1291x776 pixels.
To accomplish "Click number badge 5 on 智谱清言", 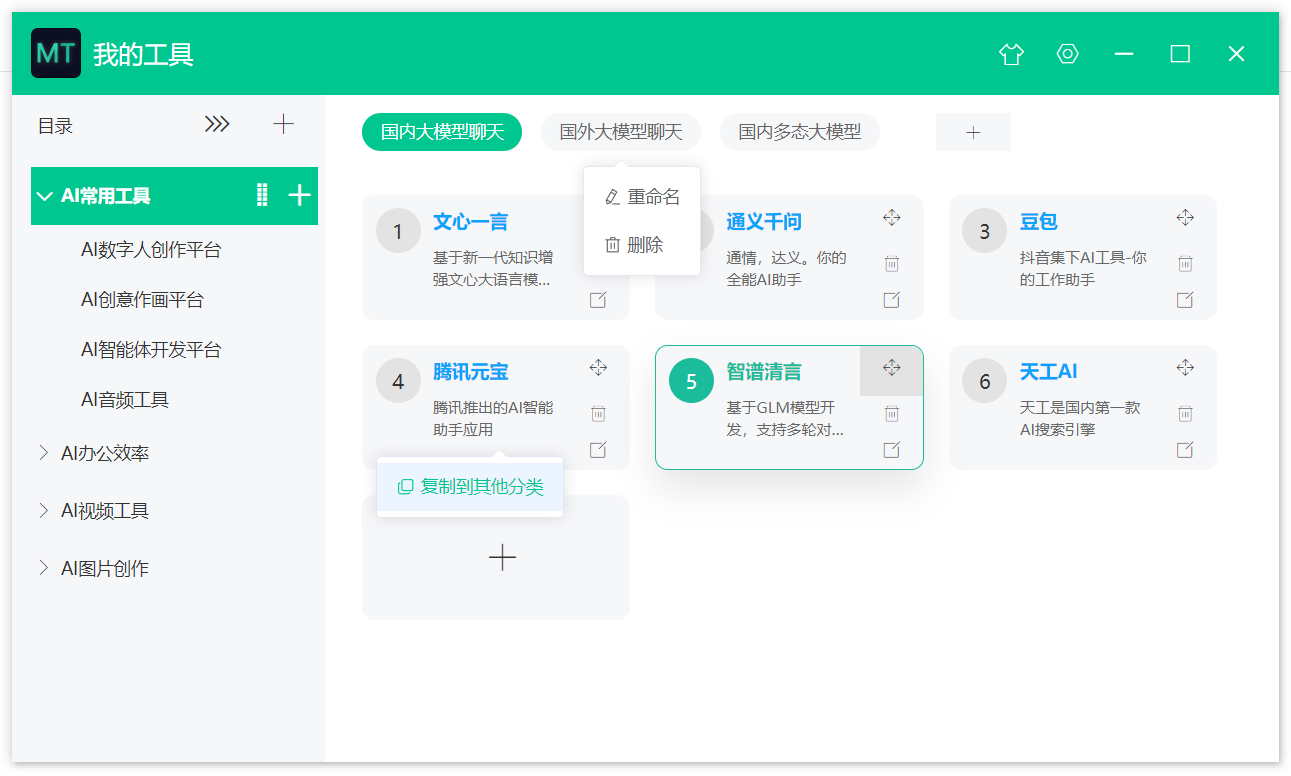I will [691, 381].
